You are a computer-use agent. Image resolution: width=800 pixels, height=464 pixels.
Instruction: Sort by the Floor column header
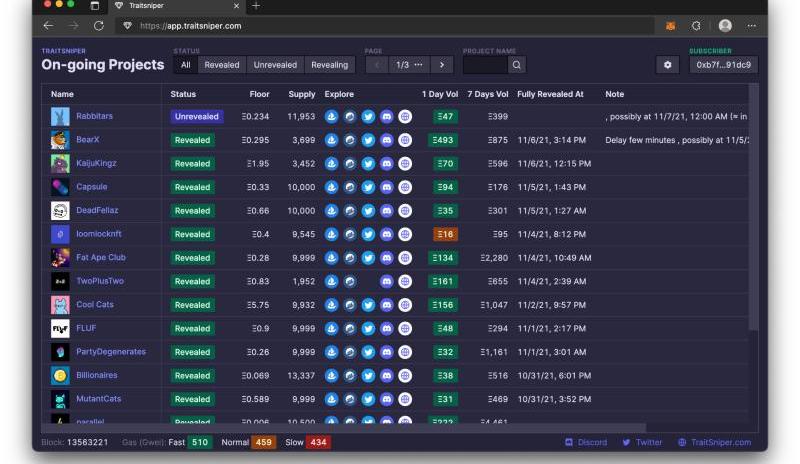[259, 94]
